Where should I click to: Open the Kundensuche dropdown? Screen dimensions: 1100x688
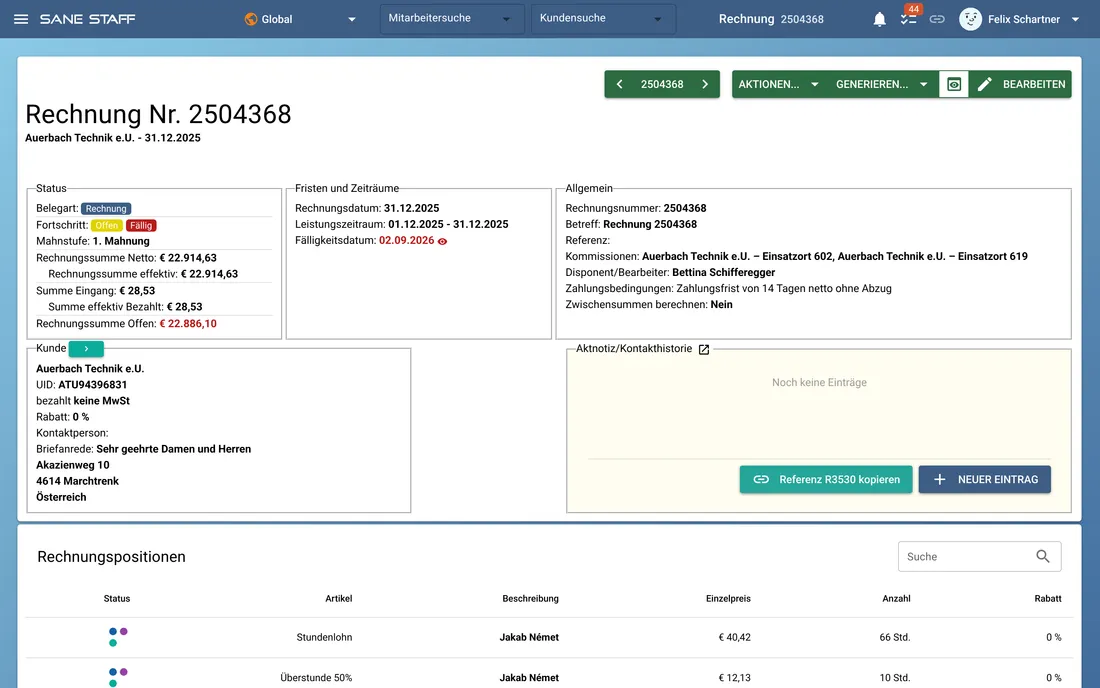(603, 19)
